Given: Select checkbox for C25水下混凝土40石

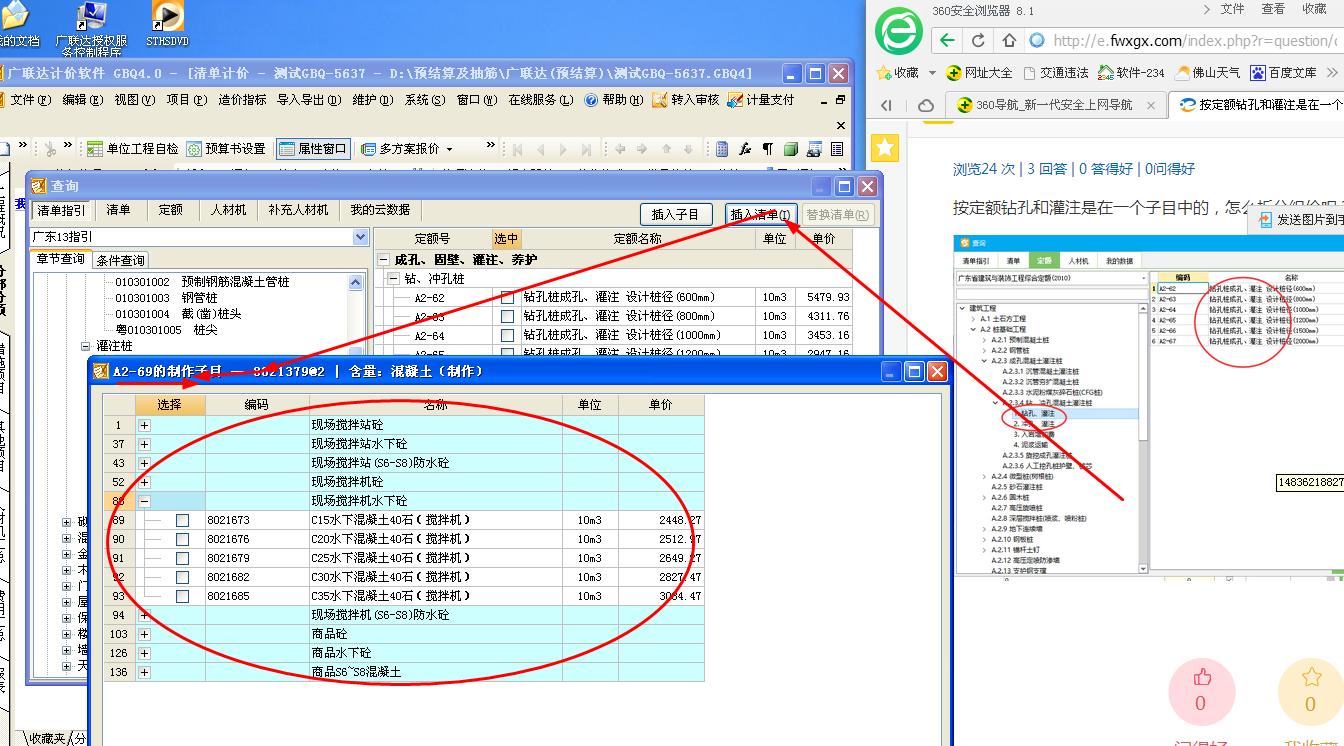Looking at the screenshot, I should 182,558.
